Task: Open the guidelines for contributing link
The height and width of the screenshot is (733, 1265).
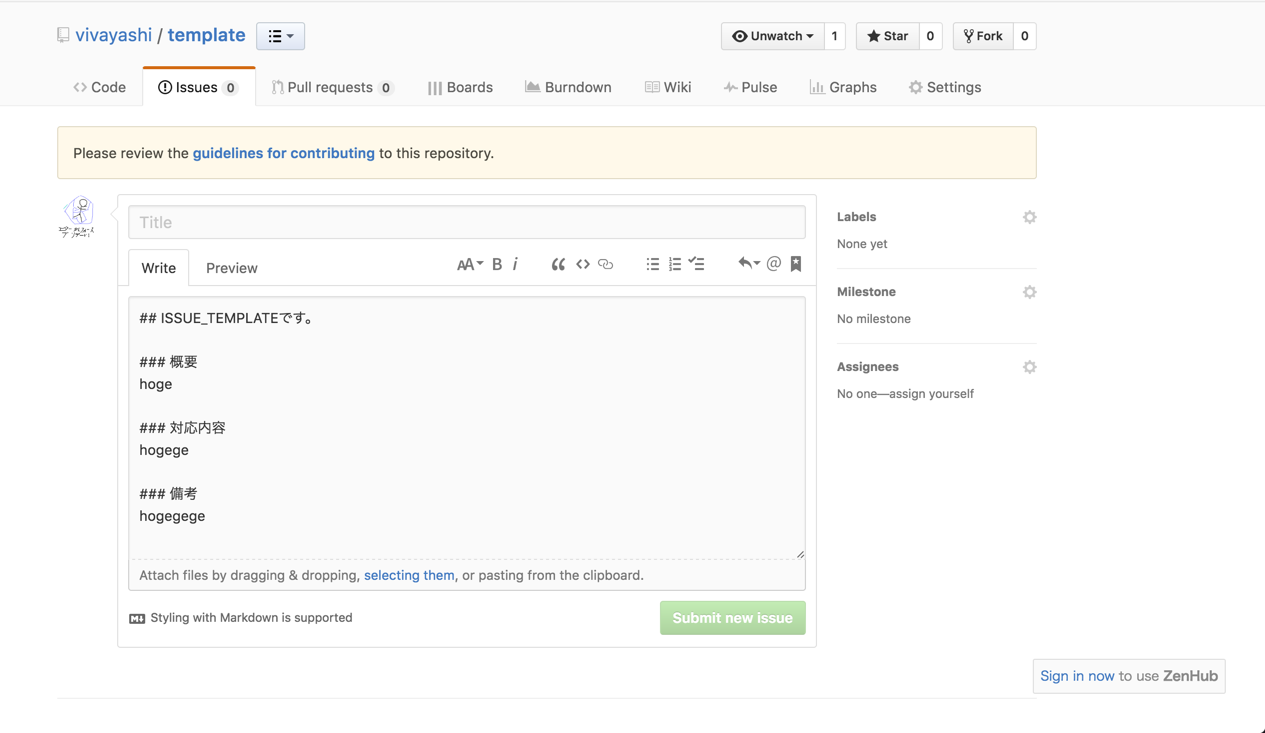Action: pos(283,153)
